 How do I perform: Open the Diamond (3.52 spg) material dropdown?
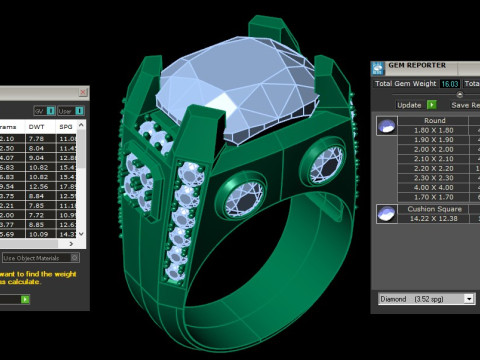click(x=427, y=299)
